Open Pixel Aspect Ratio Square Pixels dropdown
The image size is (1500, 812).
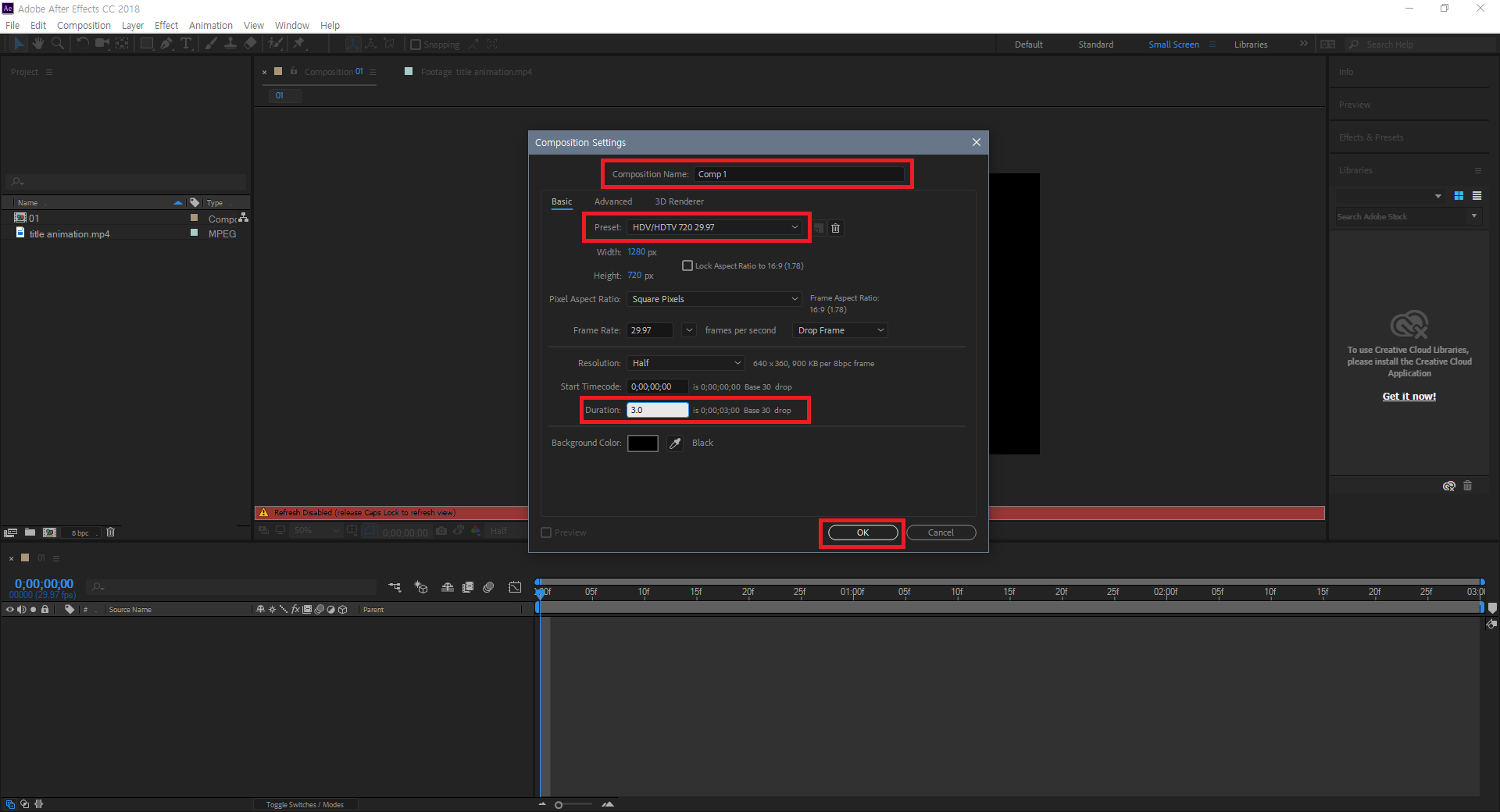[715, 299]
